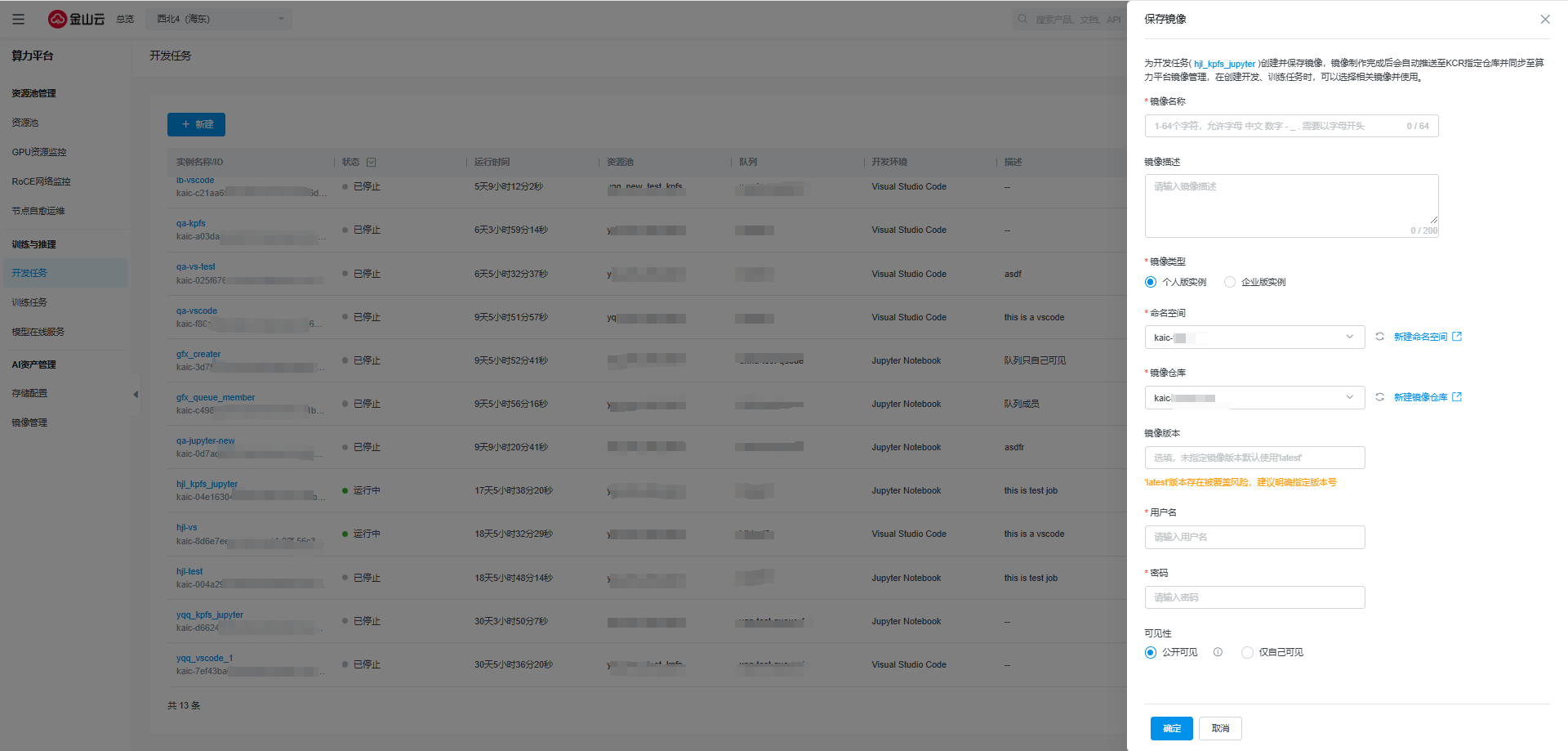This screenshot has height=751, width=1568.
Task: Go to 镜像管理 in sidebar
Action: (x=29, y=422)
